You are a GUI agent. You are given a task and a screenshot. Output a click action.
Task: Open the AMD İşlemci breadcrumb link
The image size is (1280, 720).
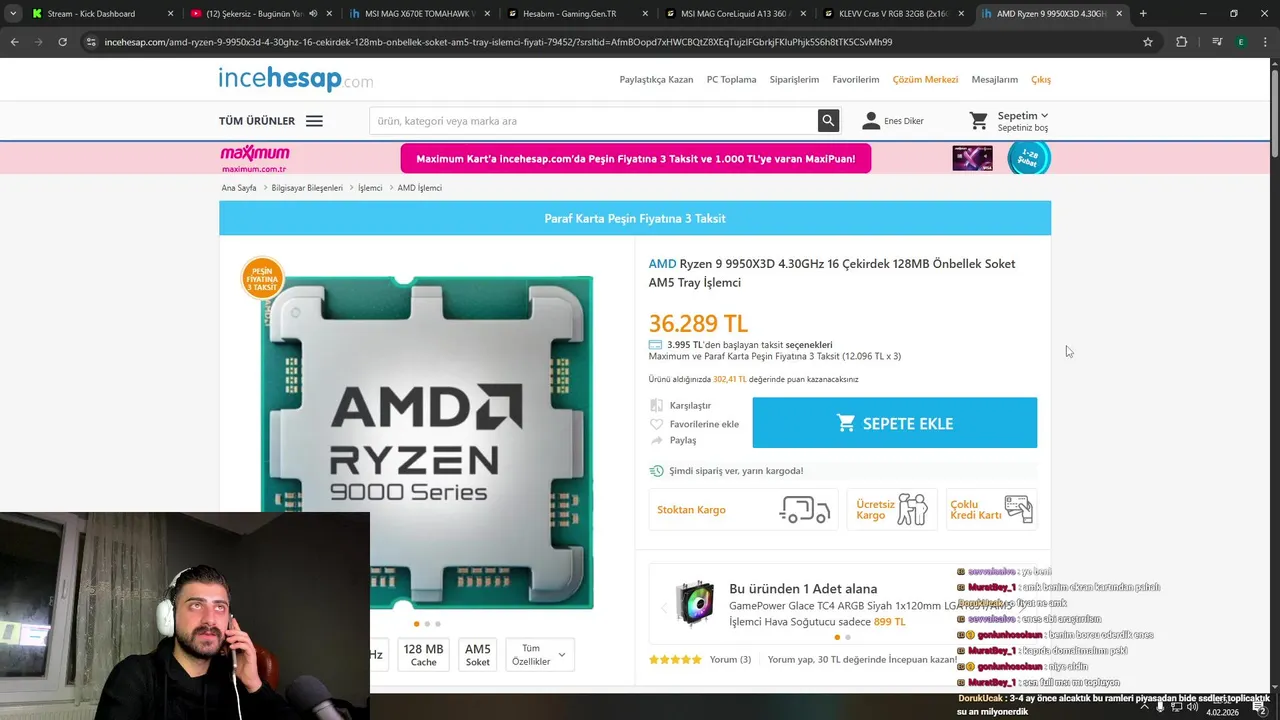[419, 188]
